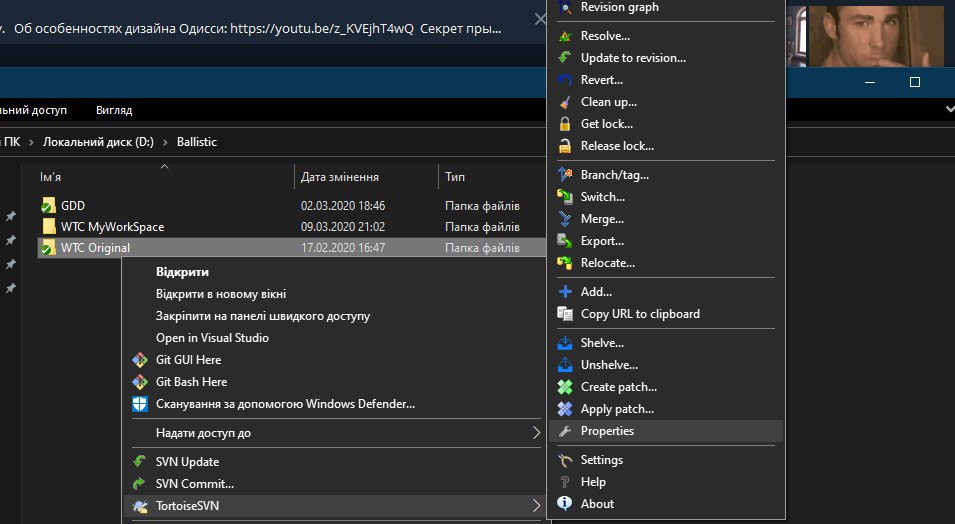
Task: Click the Get lock padlock icon
Action: [565, 124]
